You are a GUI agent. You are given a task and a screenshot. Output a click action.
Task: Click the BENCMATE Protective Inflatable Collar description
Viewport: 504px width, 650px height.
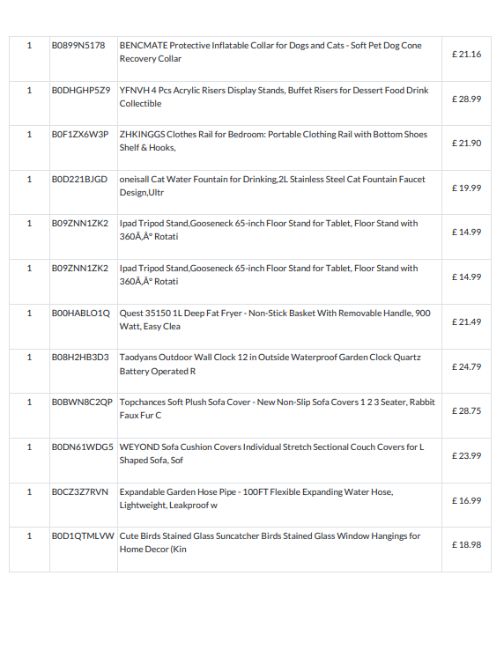point(270,52)
